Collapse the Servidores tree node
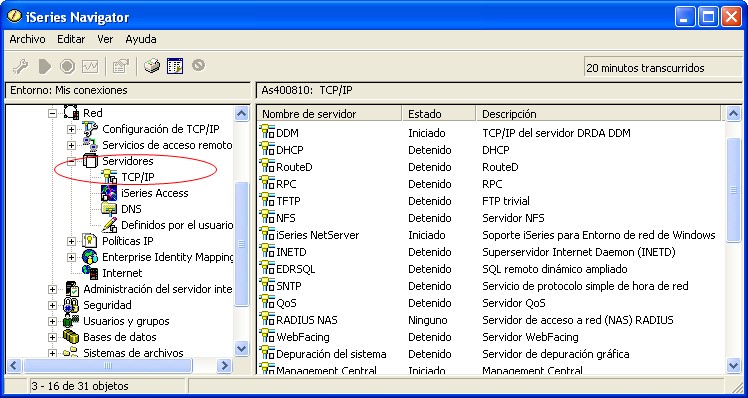 [x=71, y=161]
